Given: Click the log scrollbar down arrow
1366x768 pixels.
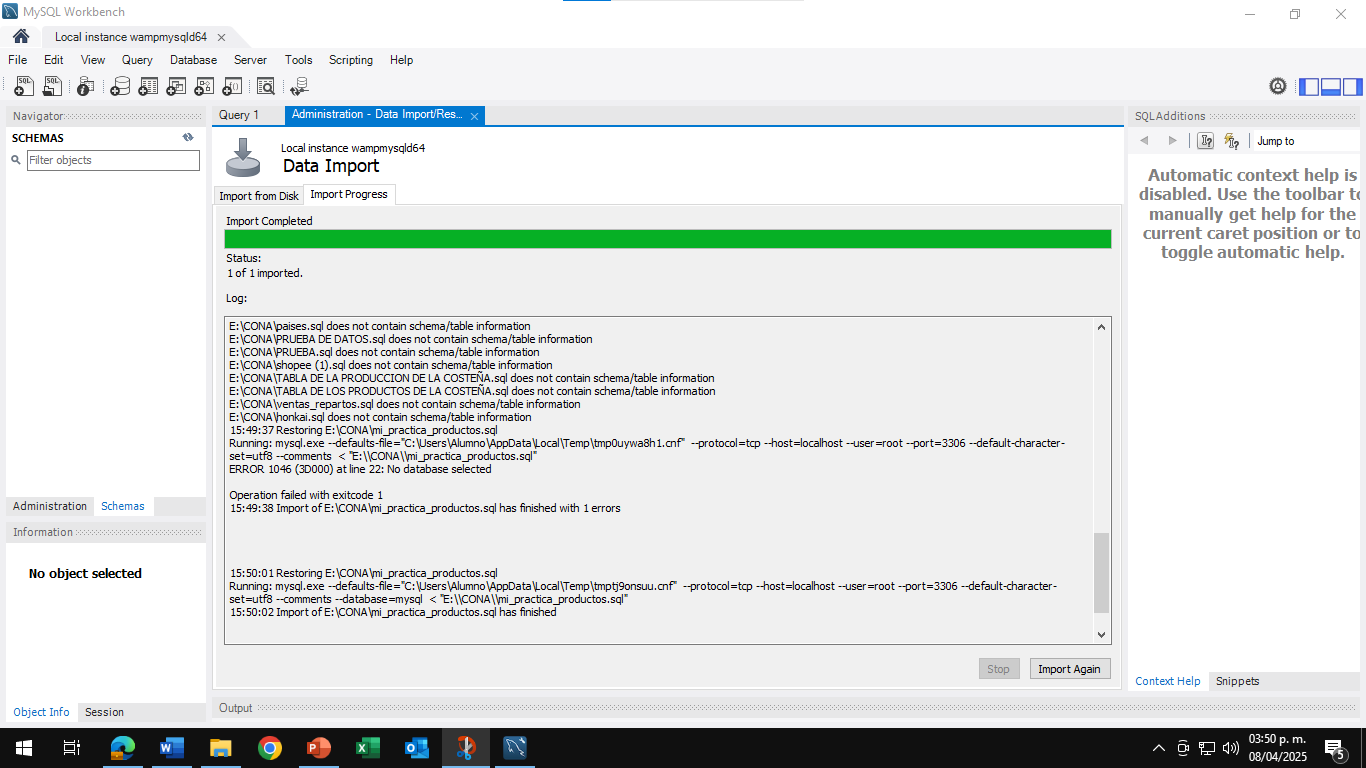Looking at the screenshot, I should coord(1102,635).
